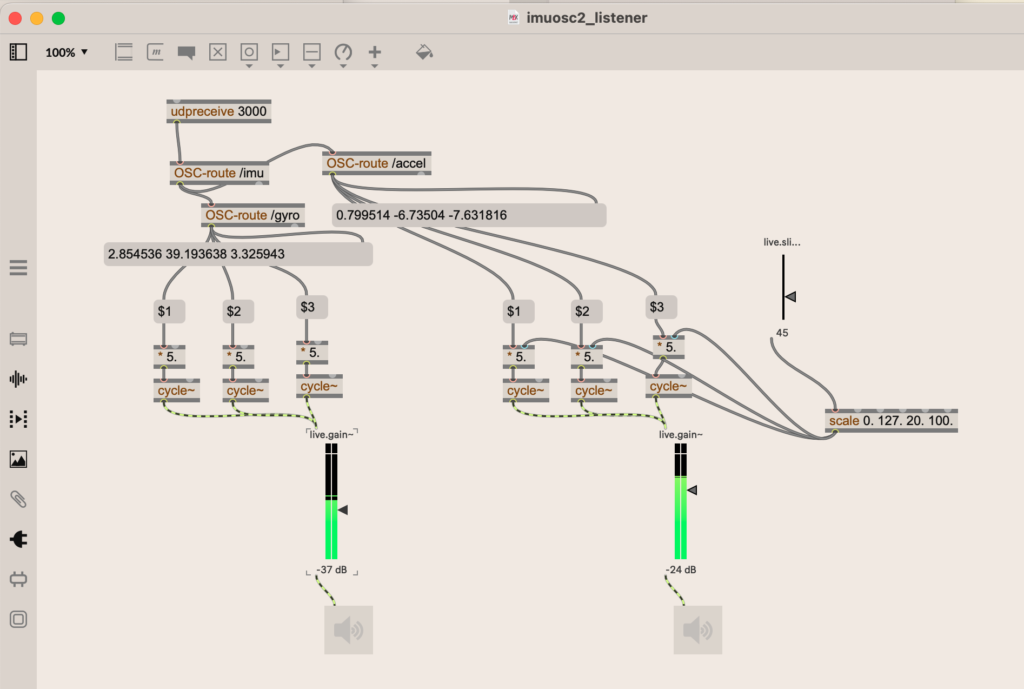Viewport: 1024px width, 689px height.
Task: Click the $2 message under accel route
Action: [587, 312]
